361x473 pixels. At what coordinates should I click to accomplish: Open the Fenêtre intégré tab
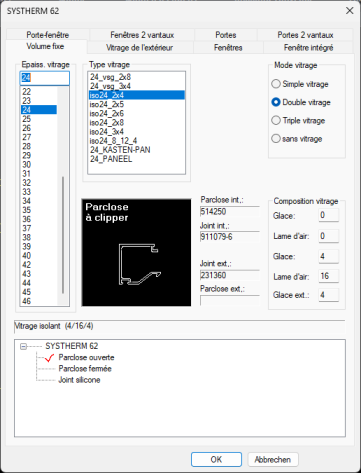click(308, 48)
